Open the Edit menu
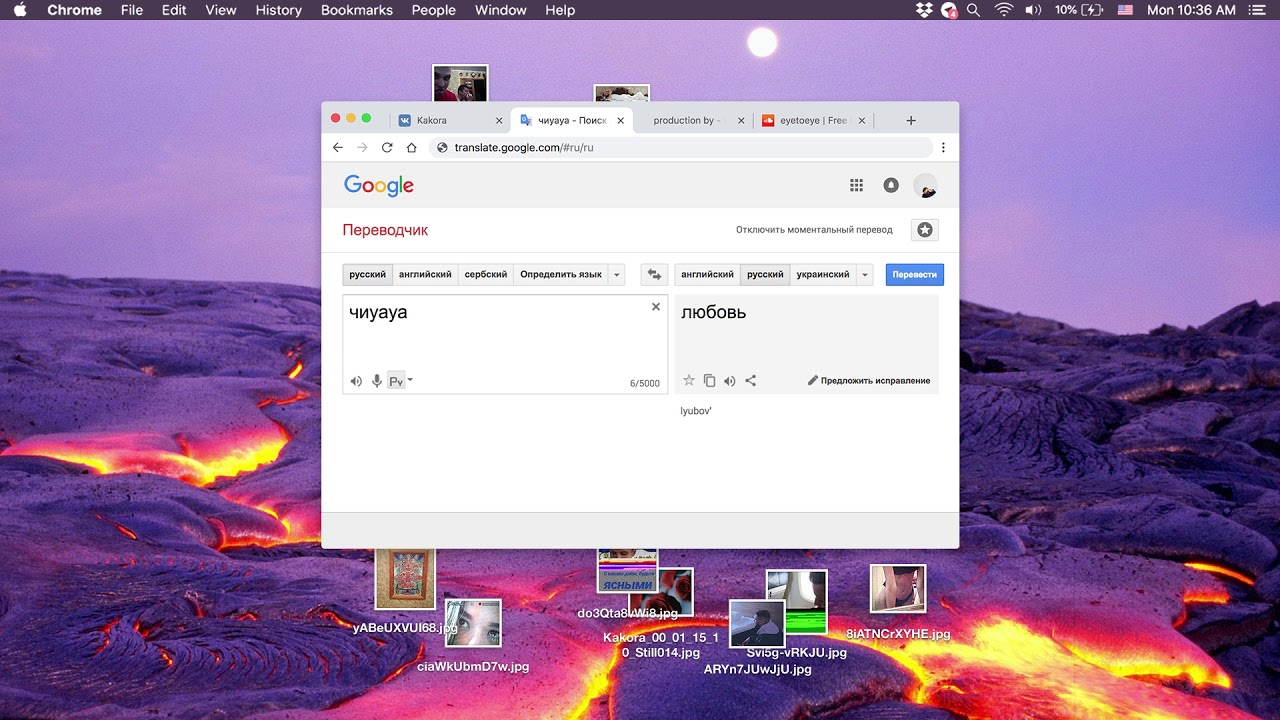This screenshot has height=720, width=1280. (174, 10)
